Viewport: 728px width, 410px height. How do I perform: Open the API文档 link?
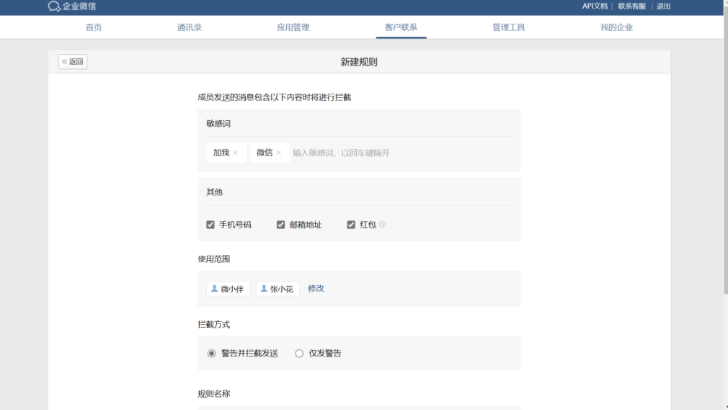pyautogui.click(x=595, y=6)
